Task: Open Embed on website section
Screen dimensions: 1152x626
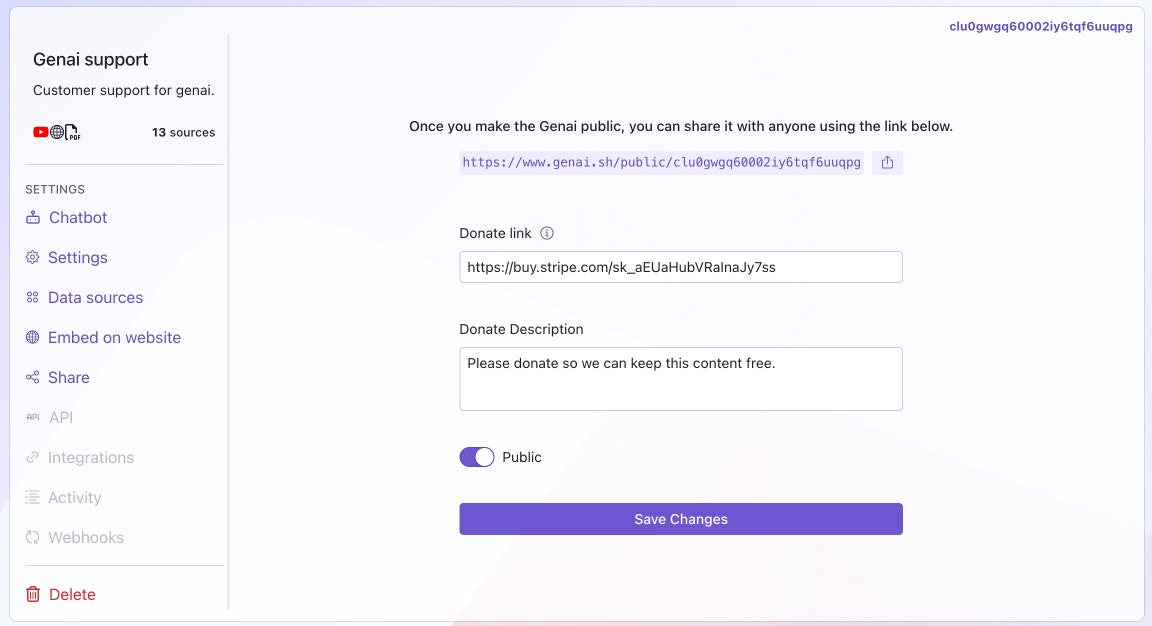Action: coord(114,337)
